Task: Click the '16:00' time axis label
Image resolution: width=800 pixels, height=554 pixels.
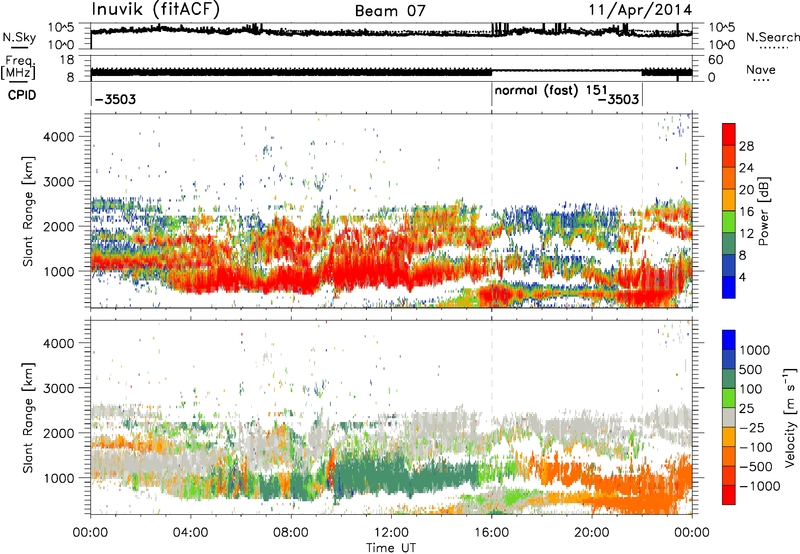Action: click(491, 533)
